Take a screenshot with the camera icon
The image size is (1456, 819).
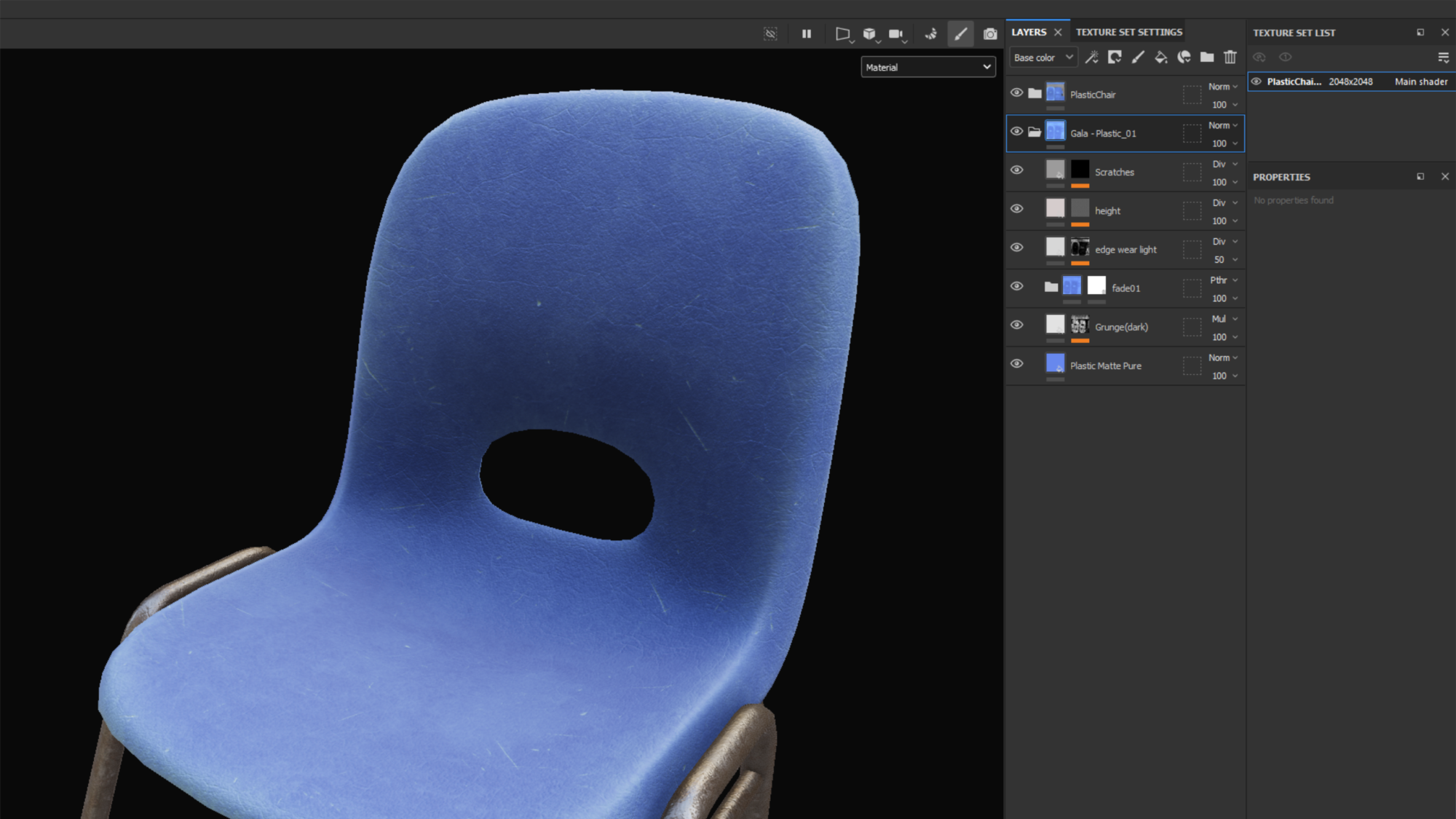click(989, 33)
